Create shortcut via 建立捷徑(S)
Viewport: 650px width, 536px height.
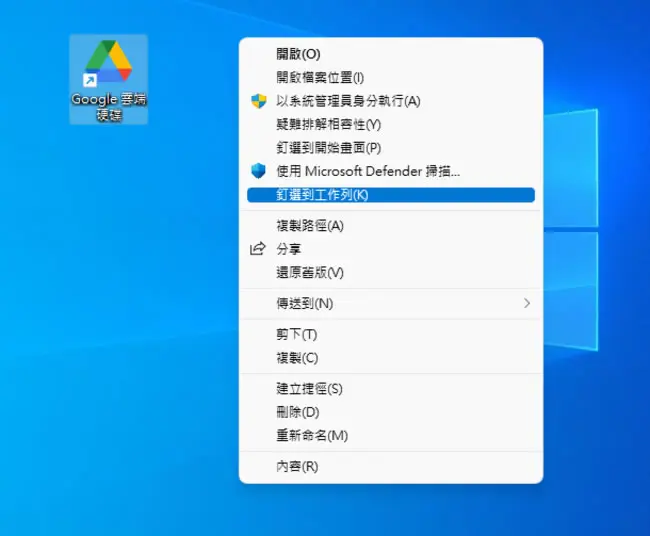pos(390,389)
